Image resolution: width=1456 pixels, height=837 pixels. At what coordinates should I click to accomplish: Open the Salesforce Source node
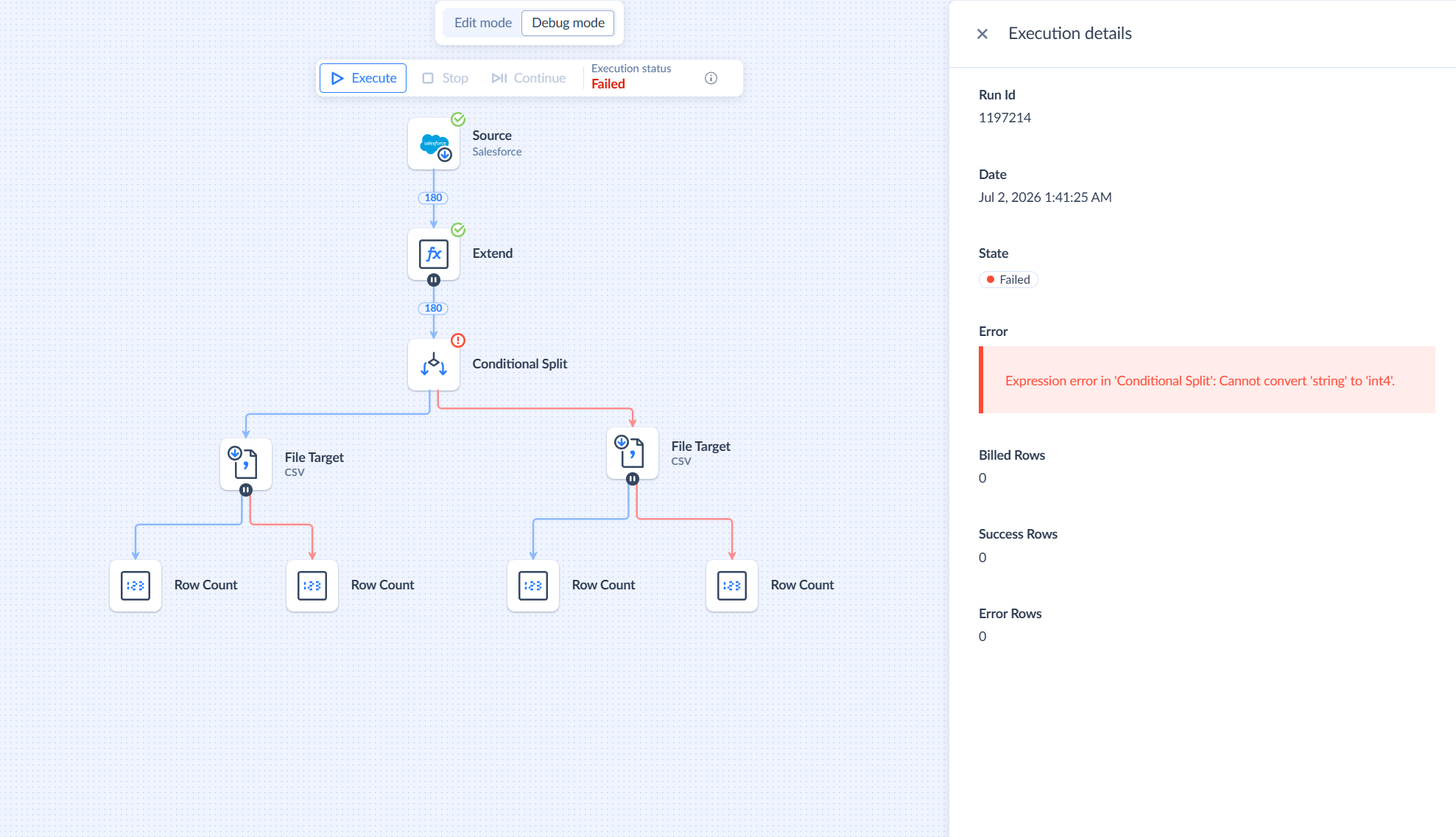[x=434, y=144]
